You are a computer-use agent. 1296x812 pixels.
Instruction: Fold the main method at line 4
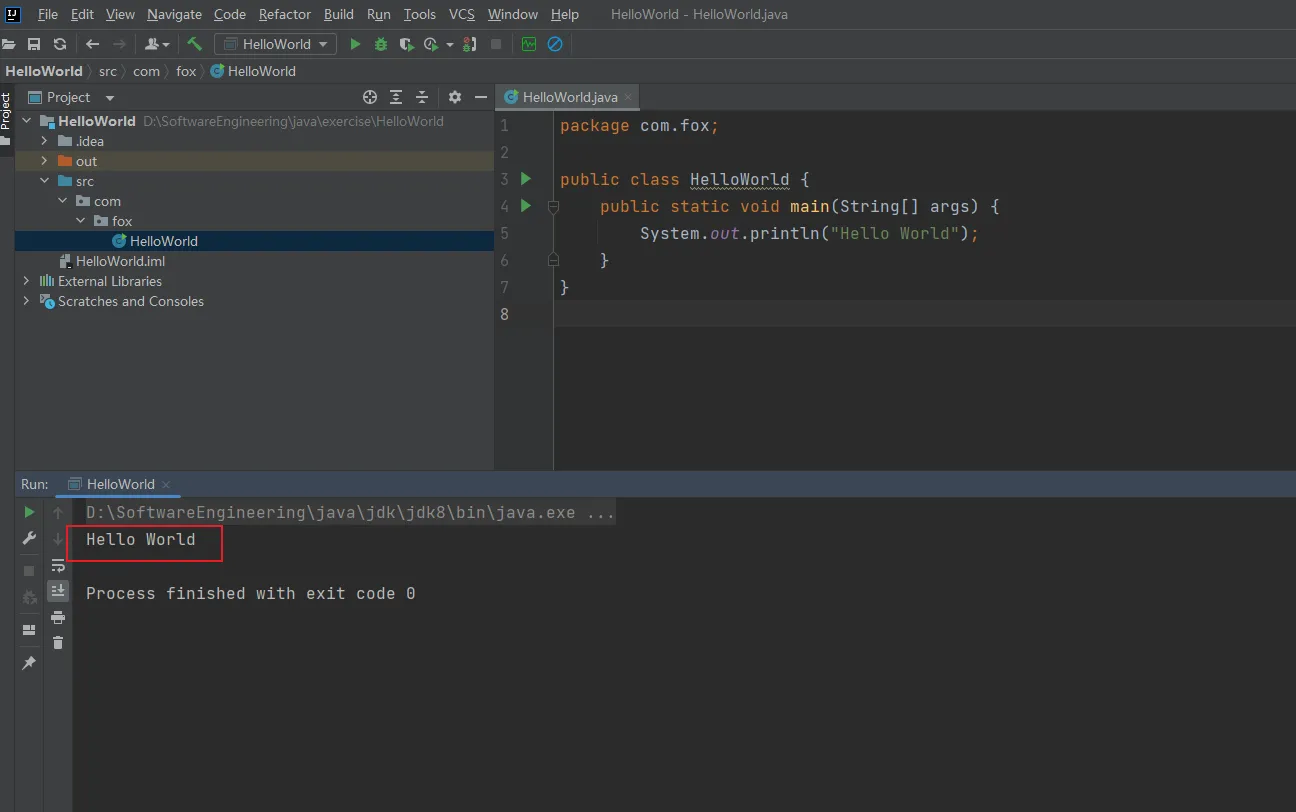553,207
